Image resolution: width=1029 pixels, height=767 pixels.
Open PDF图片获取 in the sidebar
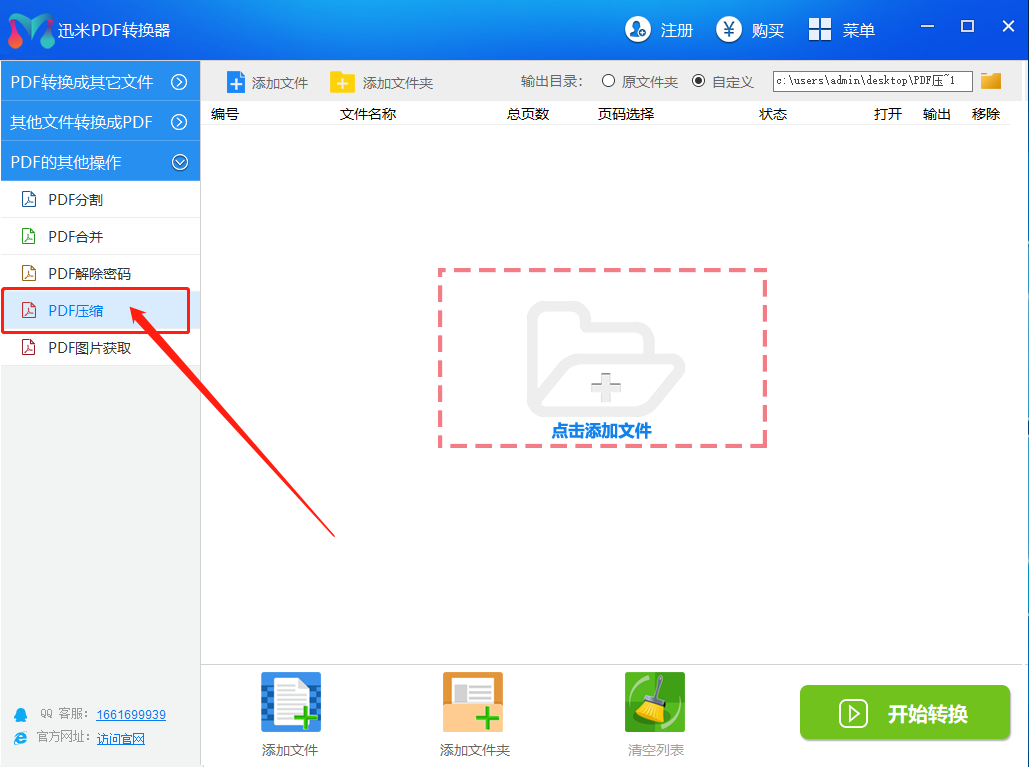pyautogui.click(x=89, y=348)
